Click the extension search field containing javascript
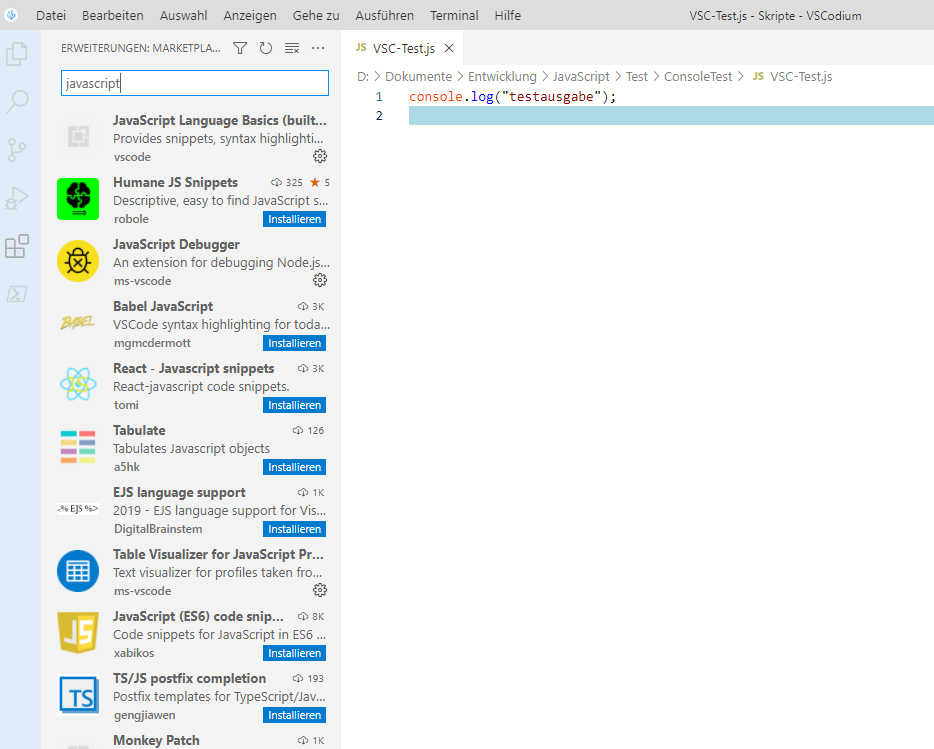Screen dimensions: 934x749 click(195, 83)
